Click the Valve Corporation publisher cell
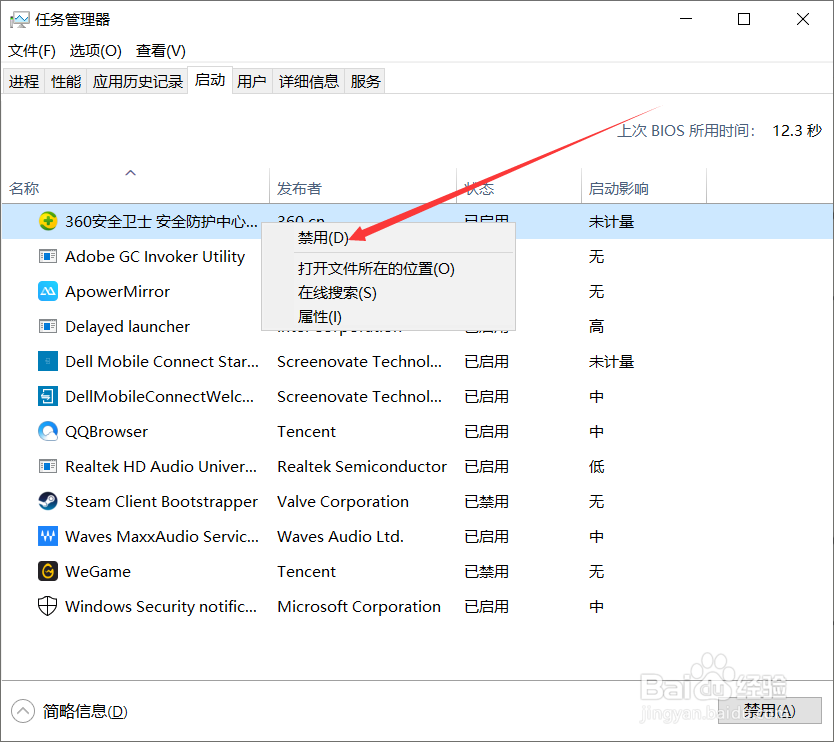Viewport: 834px width, 742px height. pos(343,502)
